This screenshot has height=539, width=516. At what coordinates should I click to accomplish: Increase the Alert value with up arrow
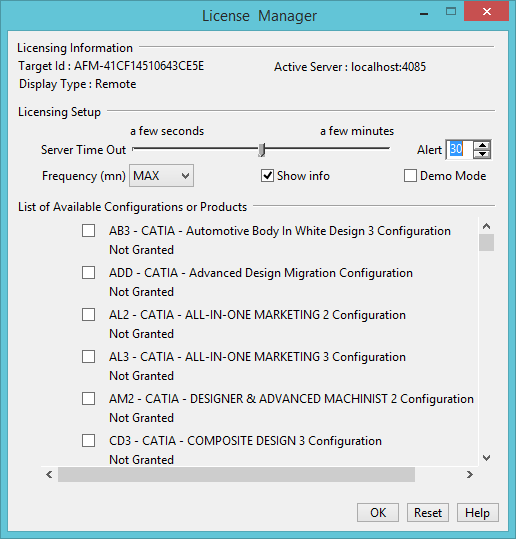pos(482,145)
